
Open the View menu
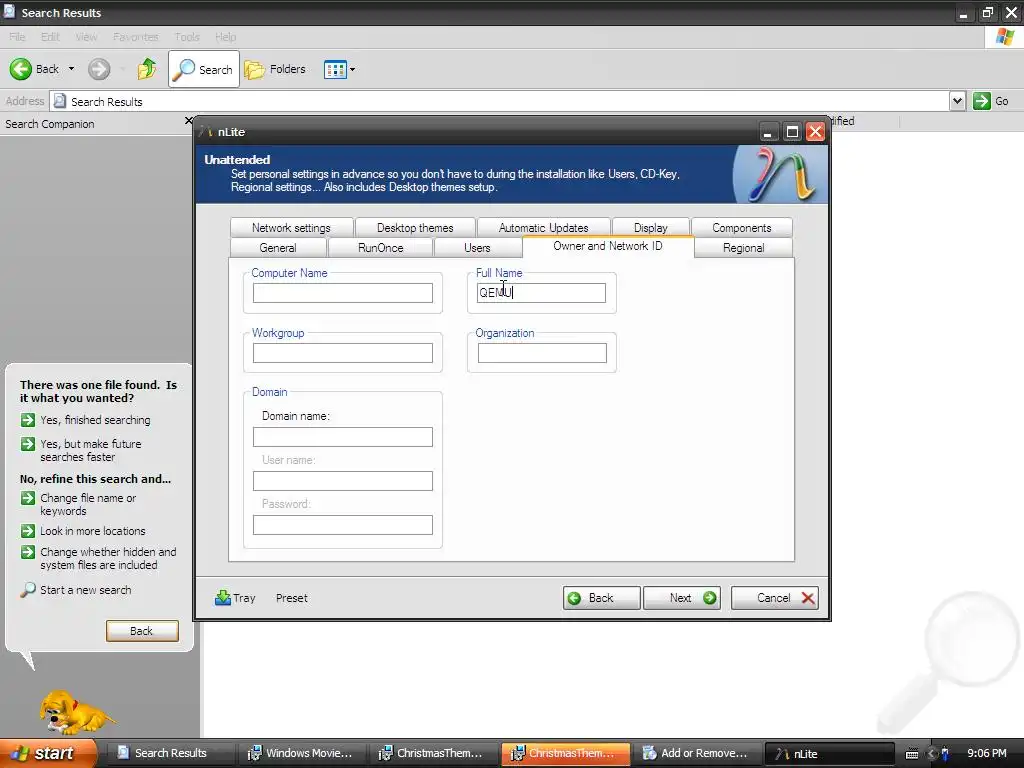pyautogui.click(x=86, y=37)
